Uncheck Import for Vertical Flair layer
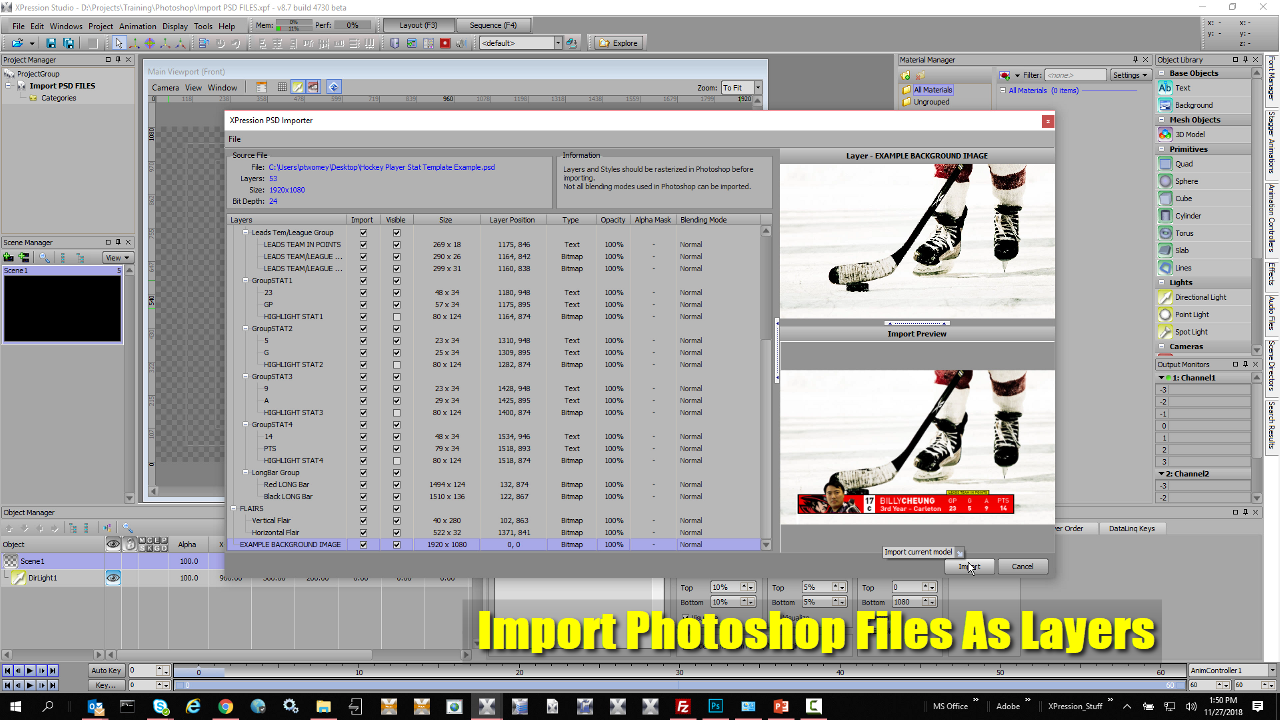Viewport: 1280px width, 720px height. point(363,521)
